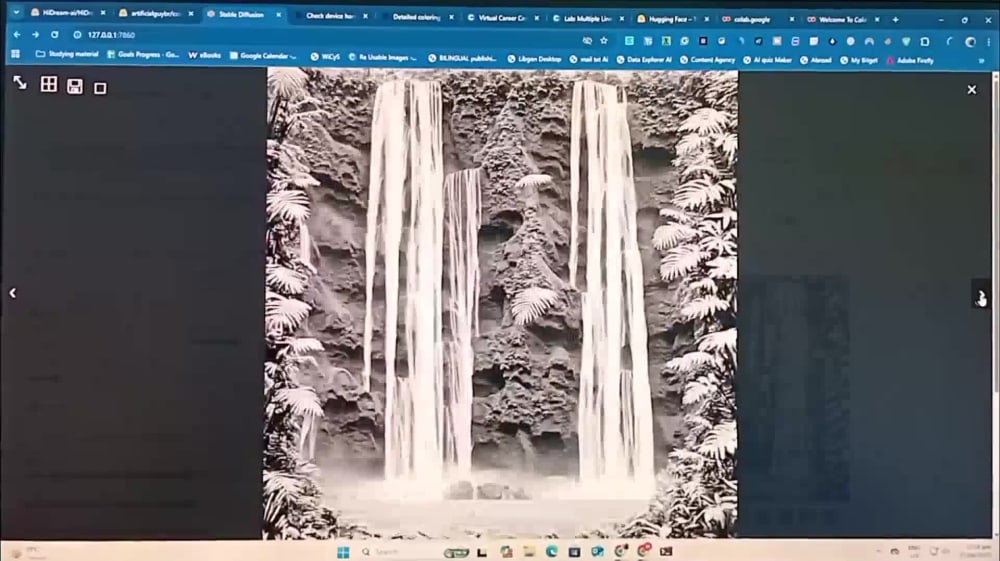Open the Studying material bookmark folder
This screenshot has height=561, width=1000.
pyautogui.click(x=67, y=54)
